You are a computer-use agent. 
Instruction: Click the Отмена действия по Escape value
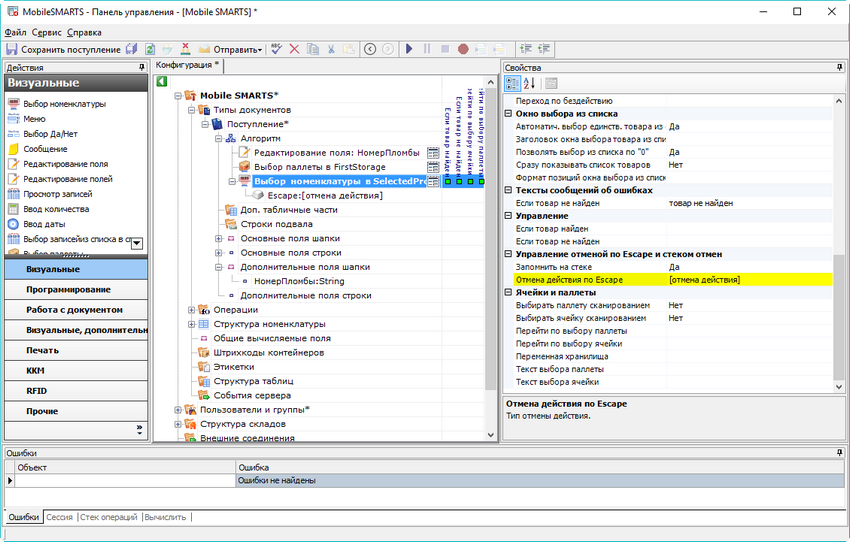(x=749, y=280)
